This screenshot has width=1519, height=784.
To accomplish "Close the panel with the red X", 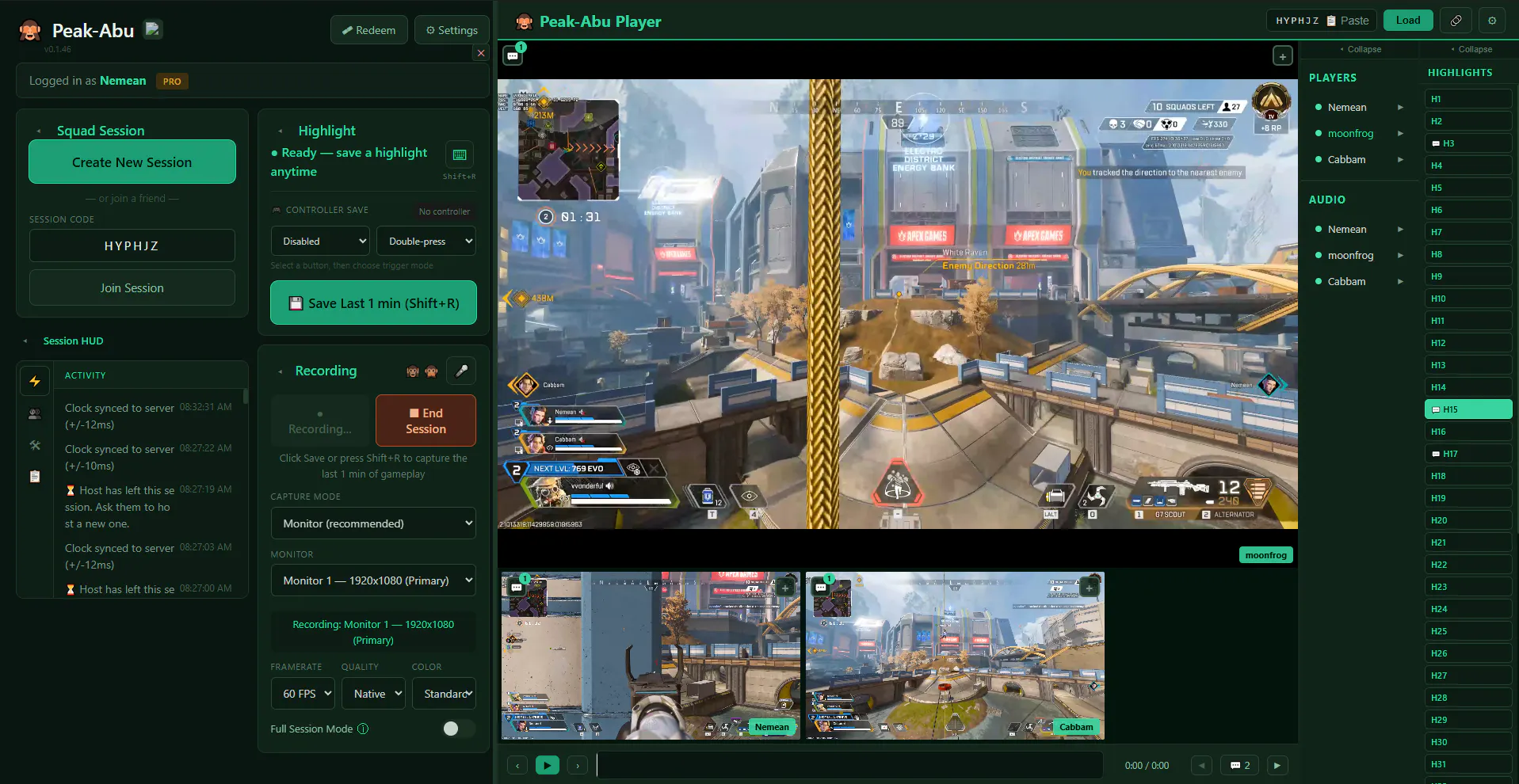I will pos(481,53).
